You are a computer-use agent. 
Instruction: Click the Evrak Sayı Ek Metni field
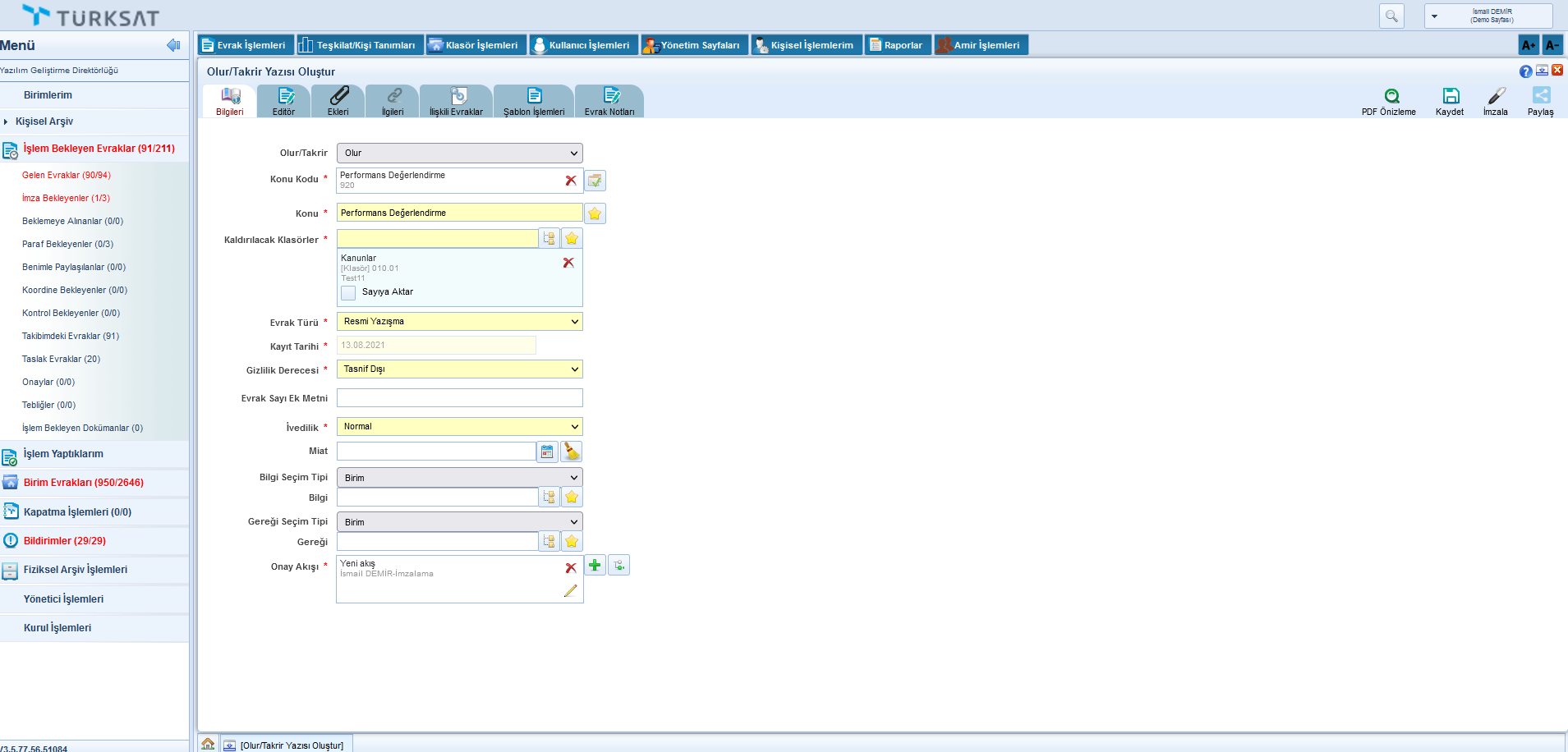click(459, 398)
